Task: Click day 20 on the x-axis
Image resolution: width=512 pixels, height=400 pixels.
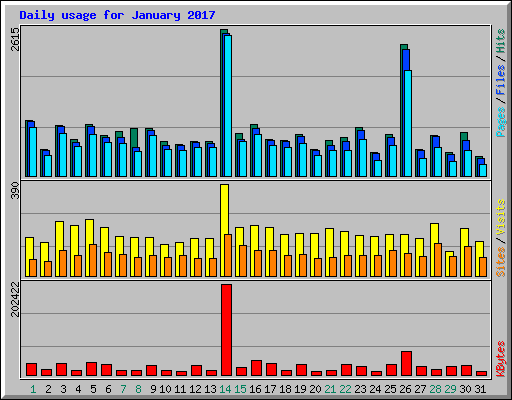Action: [315, 389]
